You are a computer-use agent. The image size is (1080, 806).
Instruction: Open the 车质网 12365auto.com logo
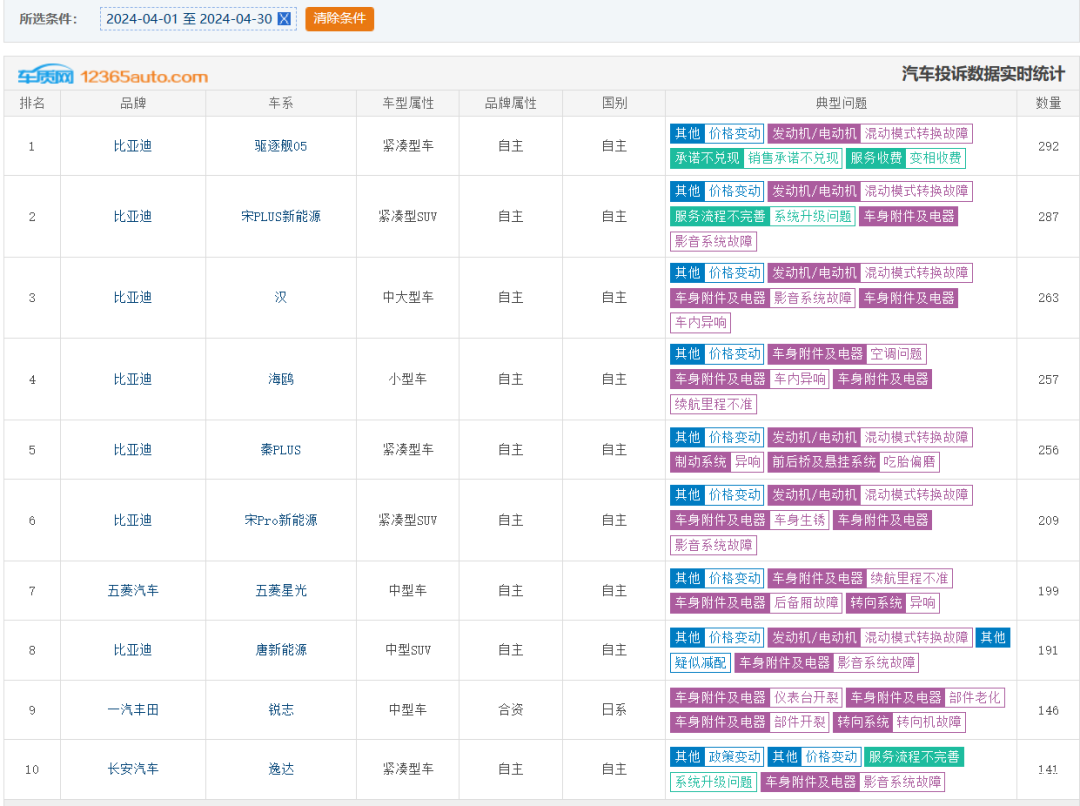click(112, 76)
